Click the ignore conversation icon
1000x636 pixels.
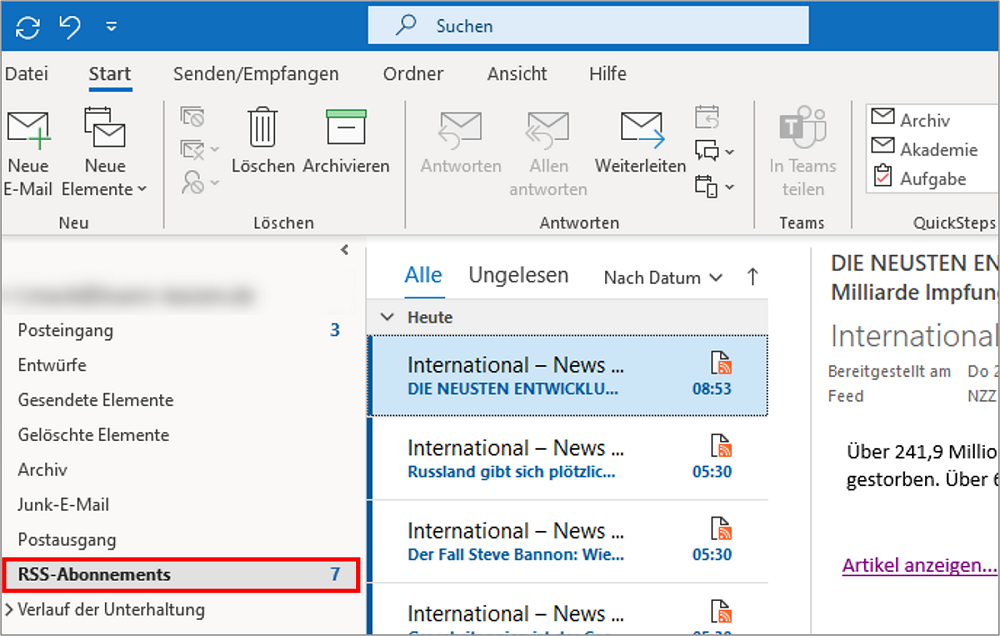click(192, 117)
